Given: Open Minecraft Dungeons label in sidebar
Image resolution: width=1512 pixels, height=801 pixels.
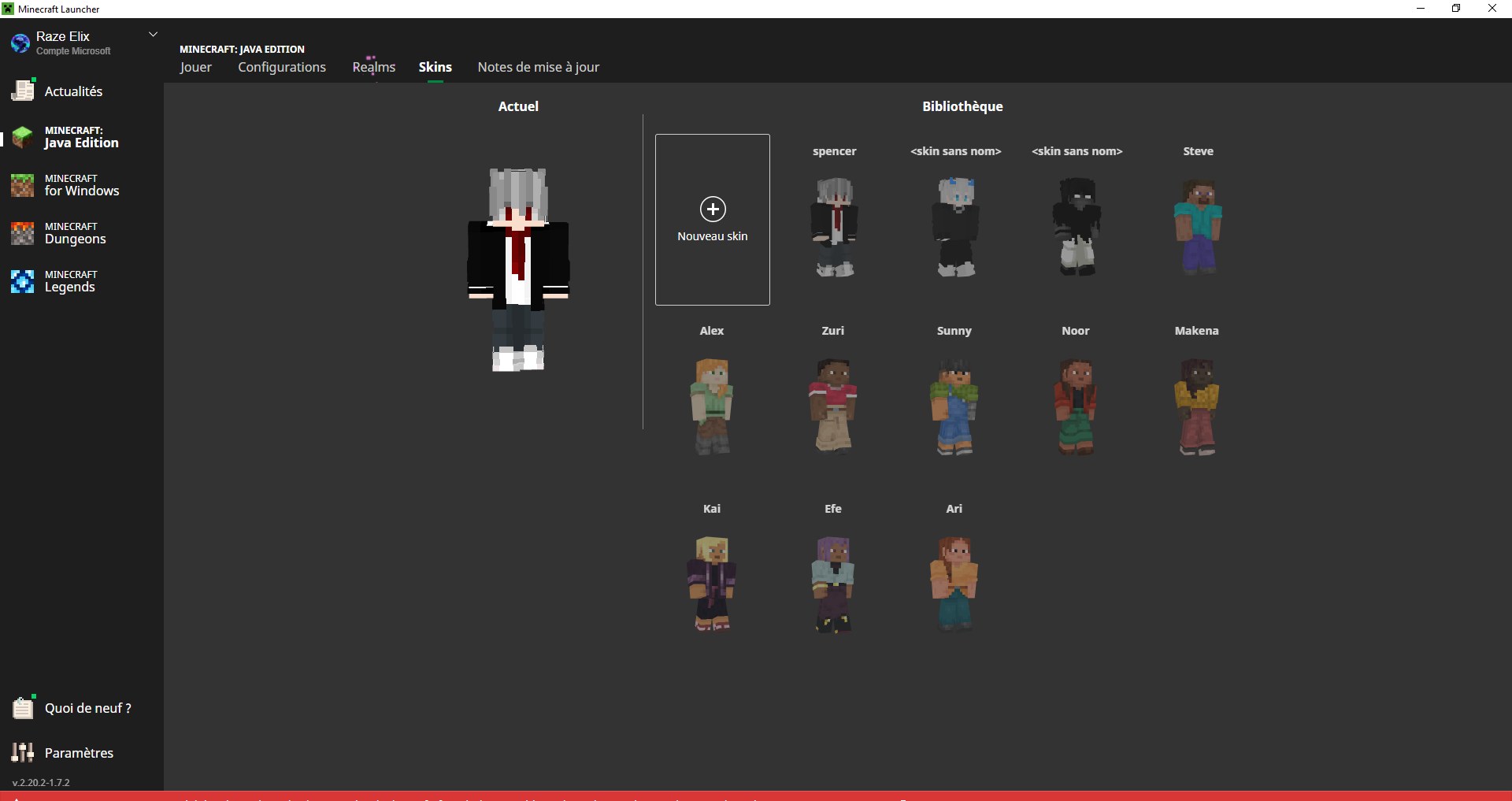Looking at the screenshot, I should click(x=75, y=234).
